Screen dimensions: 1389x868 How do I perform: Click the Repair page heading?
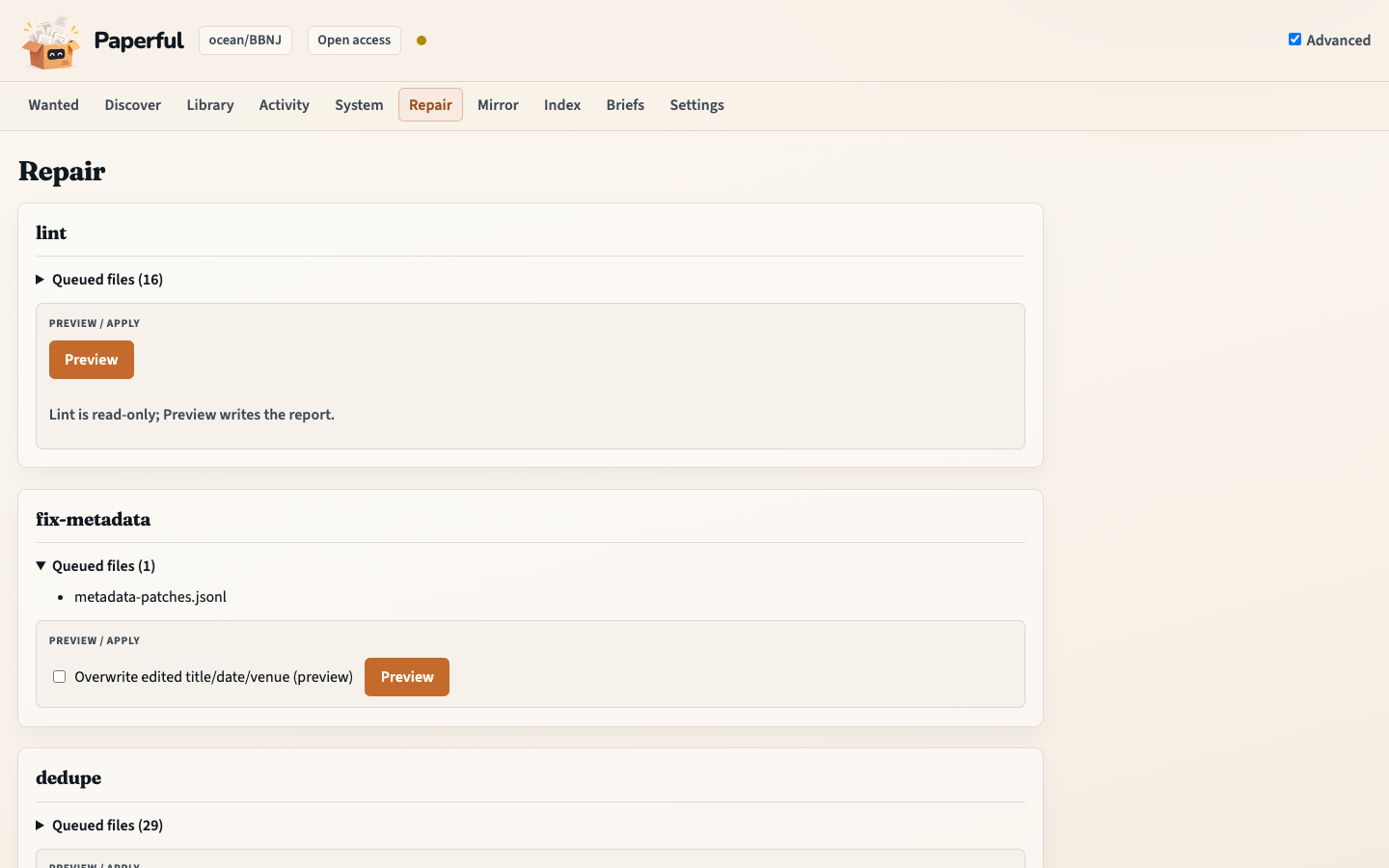coord(62,172)
